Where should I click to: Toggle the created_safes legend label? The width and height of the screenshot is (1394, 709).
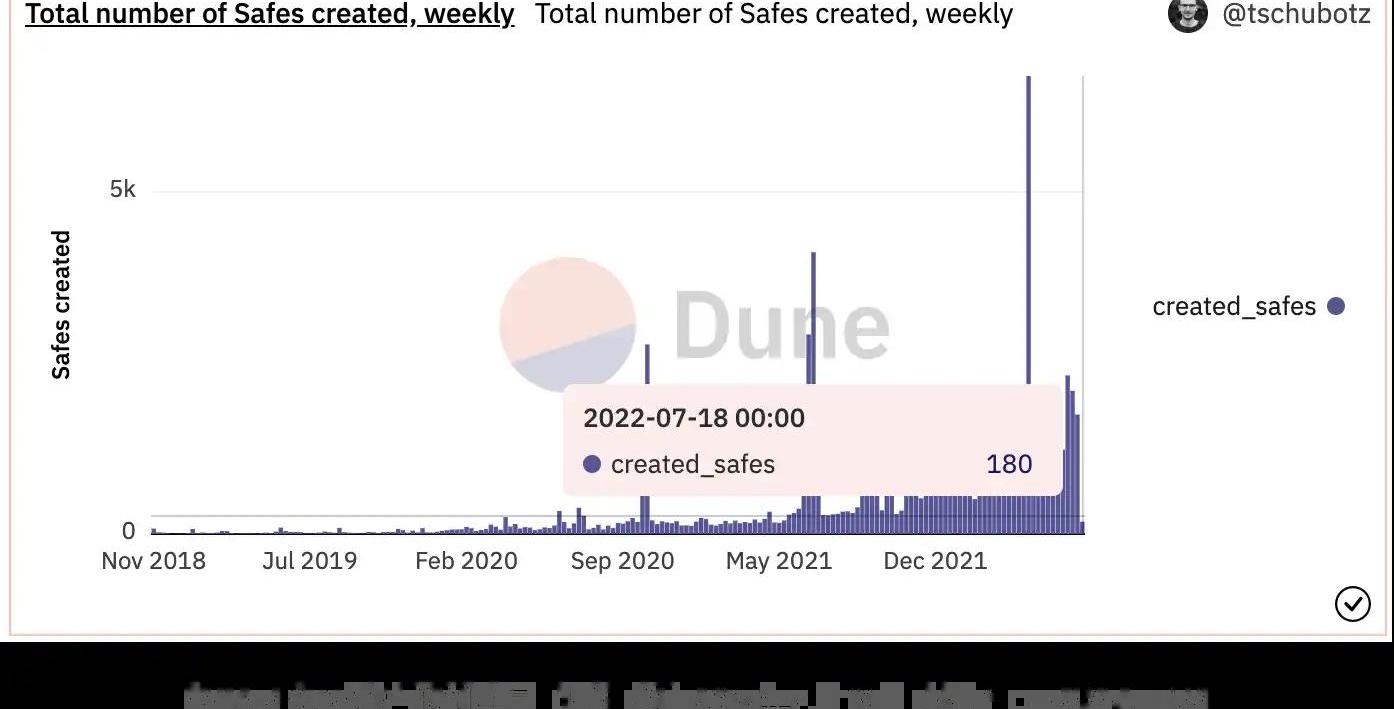(x=1233, y=306)
